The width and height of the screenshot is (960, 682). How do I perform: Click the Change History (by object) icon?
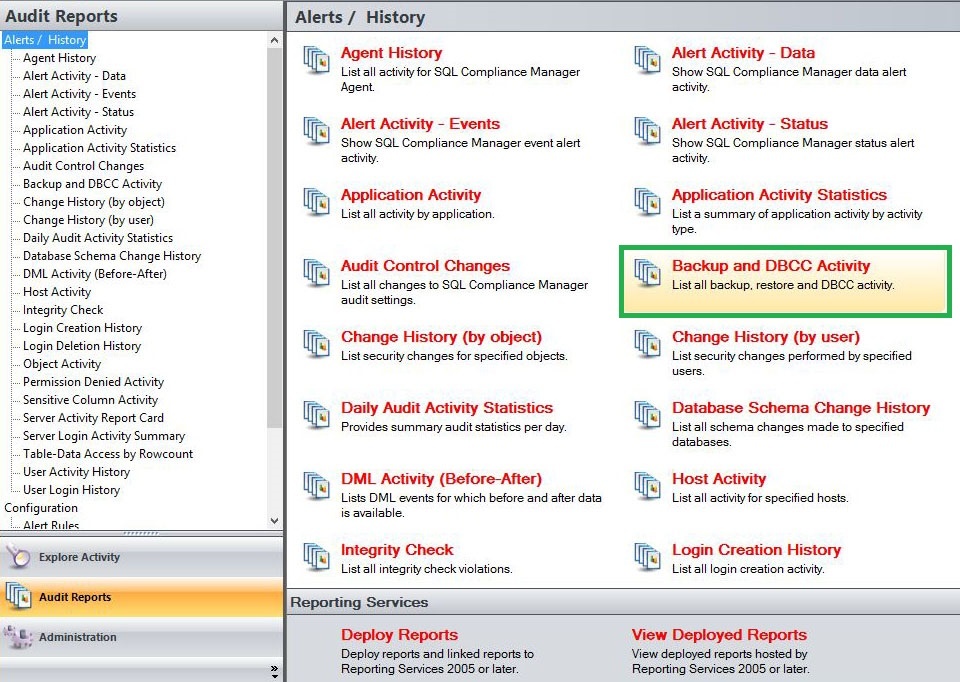pos(317,344)
